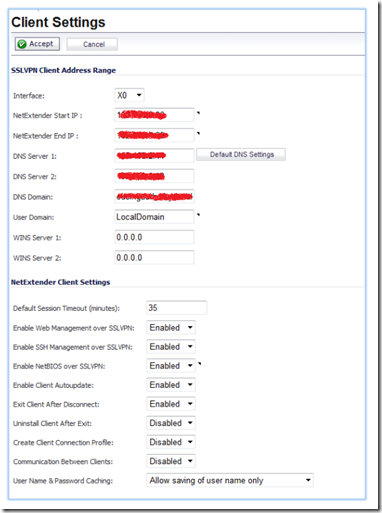382x513 pixels.
Task: Click the Accept button
Action: 37,44
